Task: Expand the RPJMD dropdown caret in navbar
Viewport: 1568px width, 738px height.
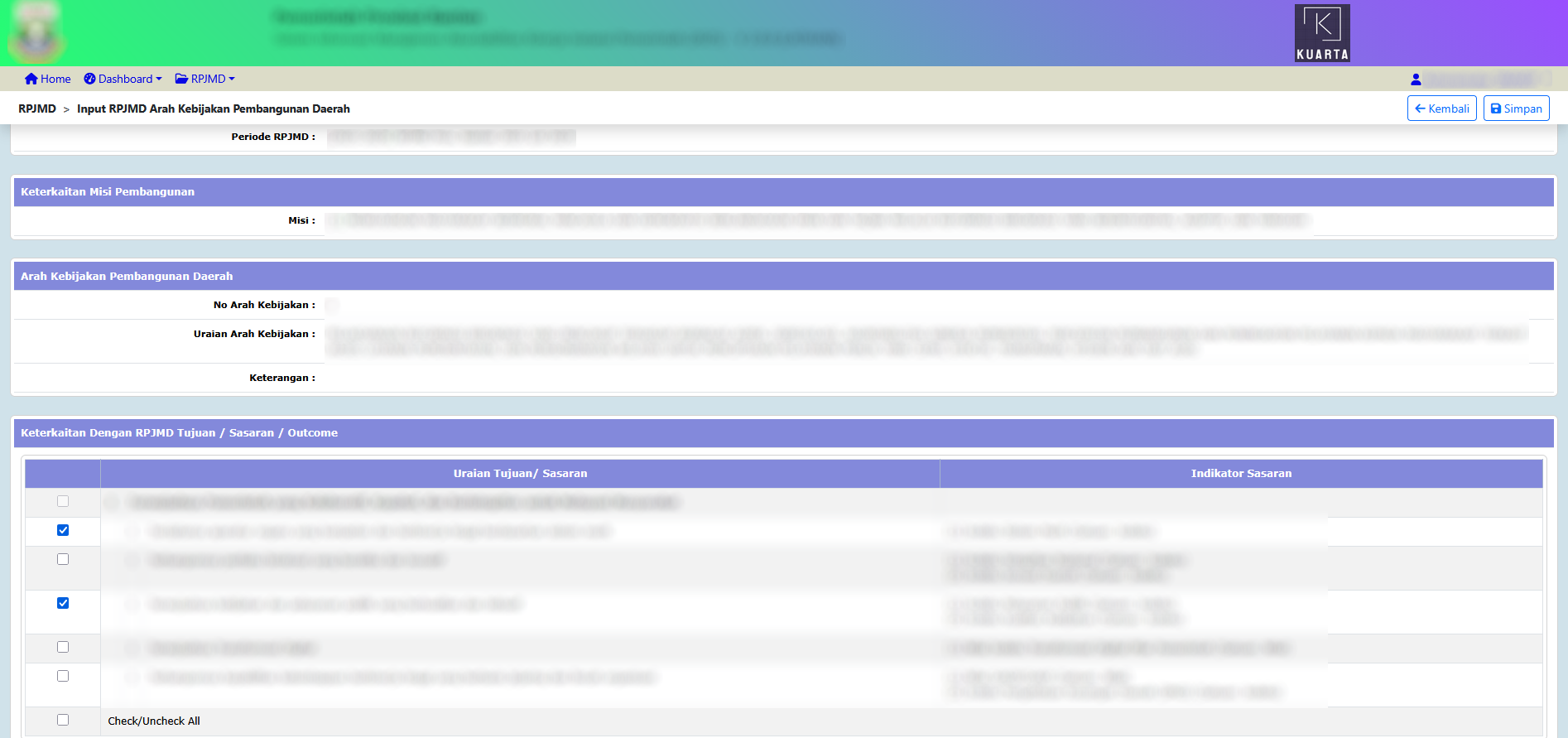Action: coord(232,79)
